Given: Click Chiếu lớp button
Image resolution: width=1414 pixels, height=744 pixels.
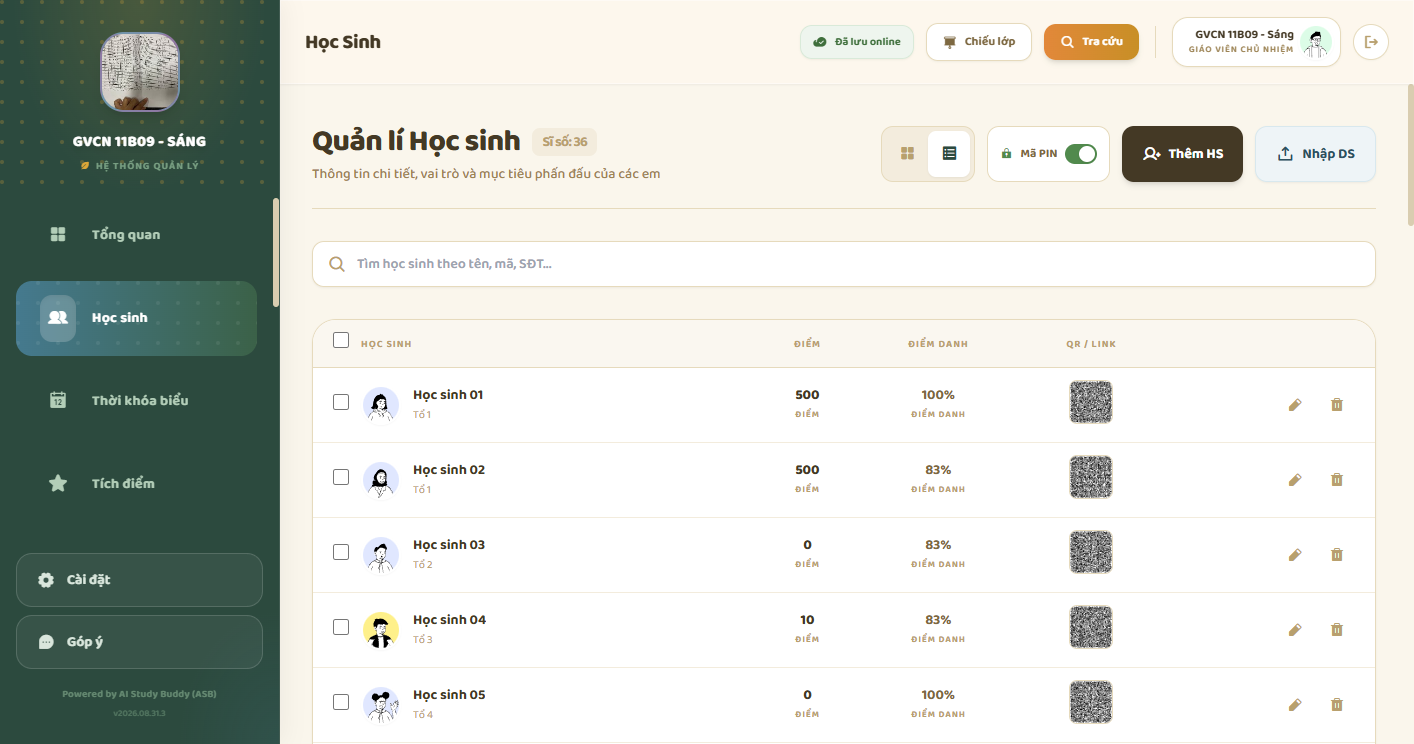Looking at the screenshot, I should point(979,42).
